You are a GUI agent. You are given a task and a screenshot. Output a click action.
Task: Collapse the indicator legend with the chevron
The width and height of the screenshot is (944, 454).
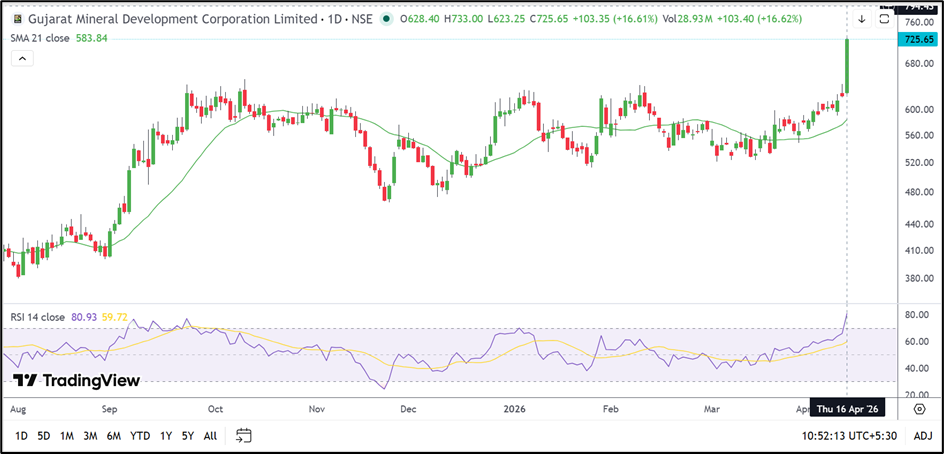tap(23, 59)
